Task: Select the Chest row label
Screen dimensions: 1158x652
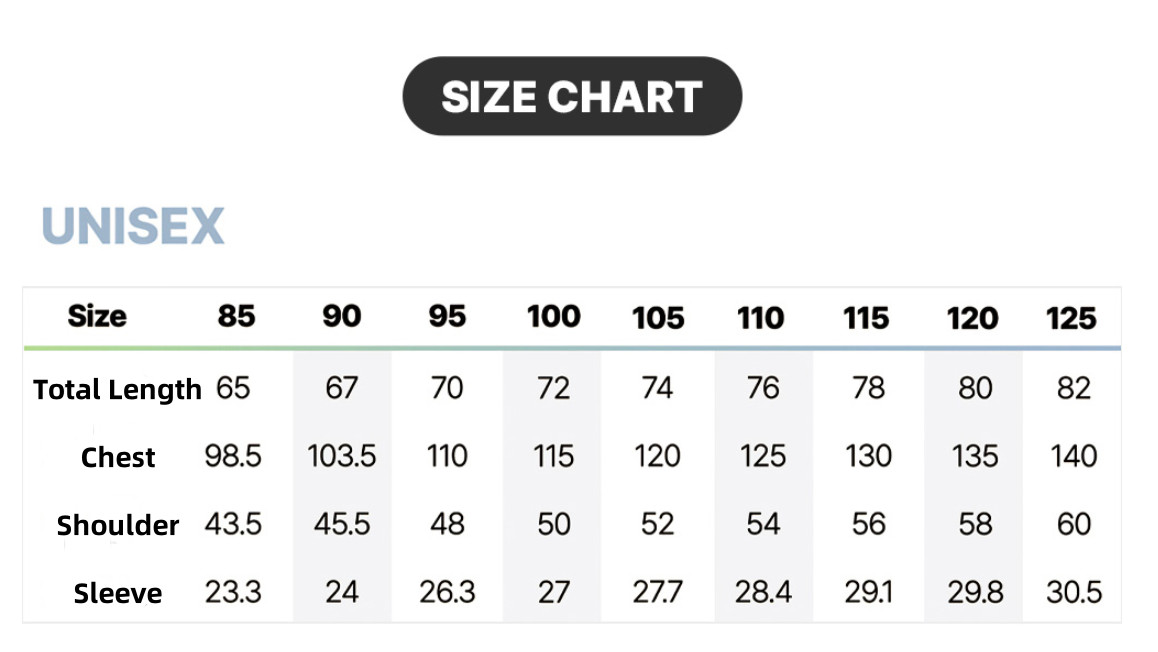Action: click(118, 457)
